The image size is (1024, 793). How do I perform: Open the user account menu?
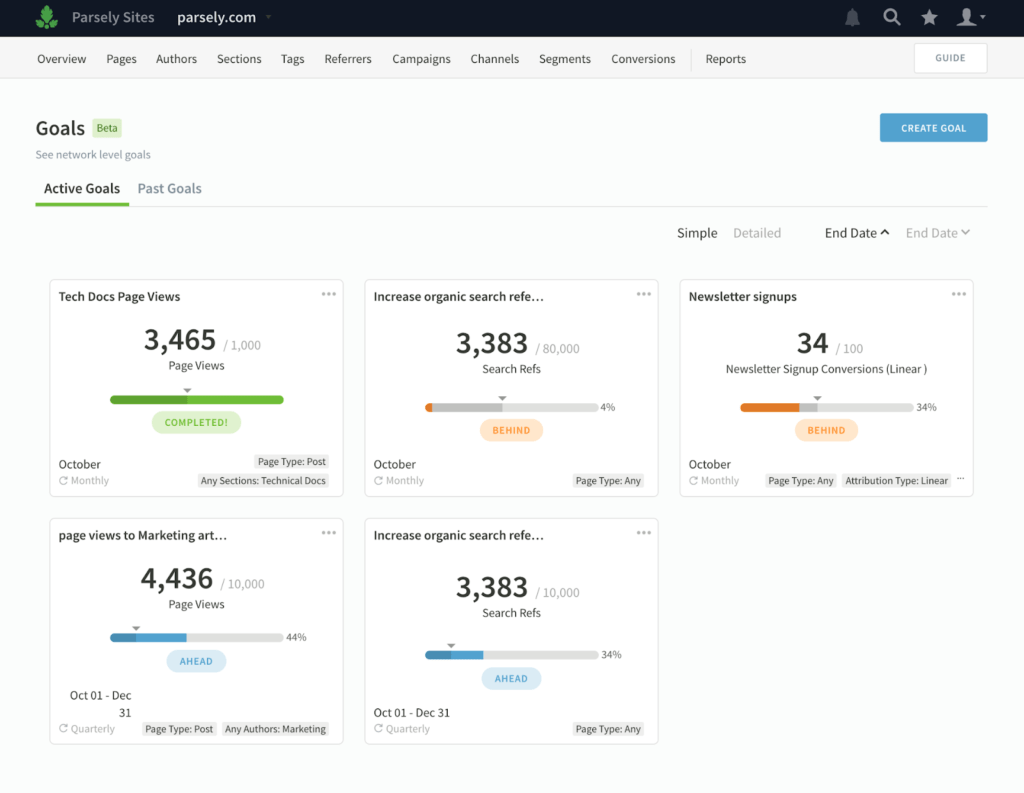click(x=970, y=18)
